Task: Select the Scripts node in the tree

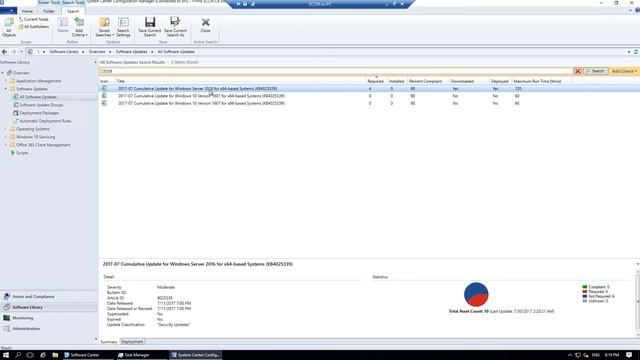Action: click(x=22, y=153)
